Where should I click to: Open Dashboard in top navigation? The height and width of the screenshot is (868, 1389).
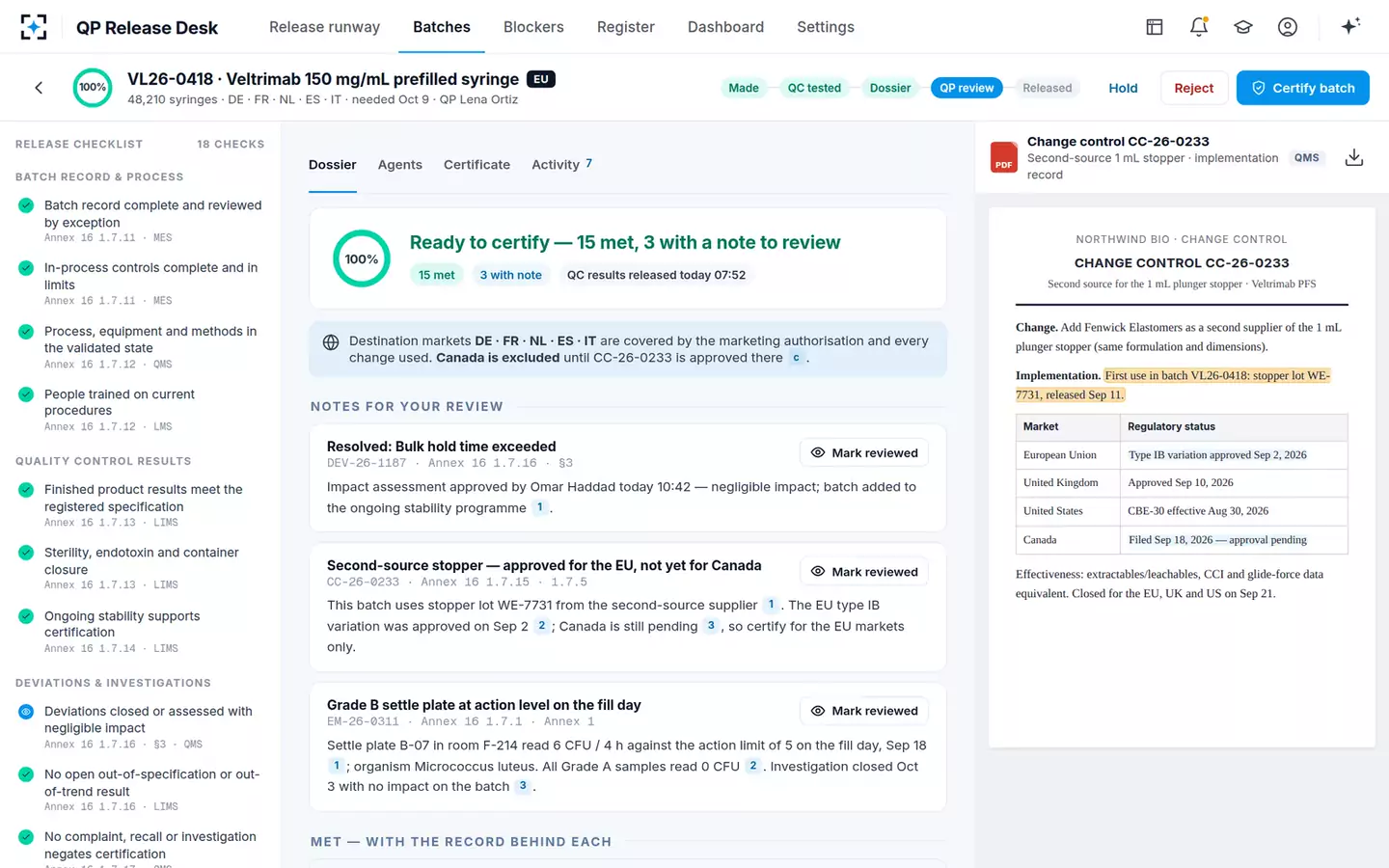[x=725, y=27]
